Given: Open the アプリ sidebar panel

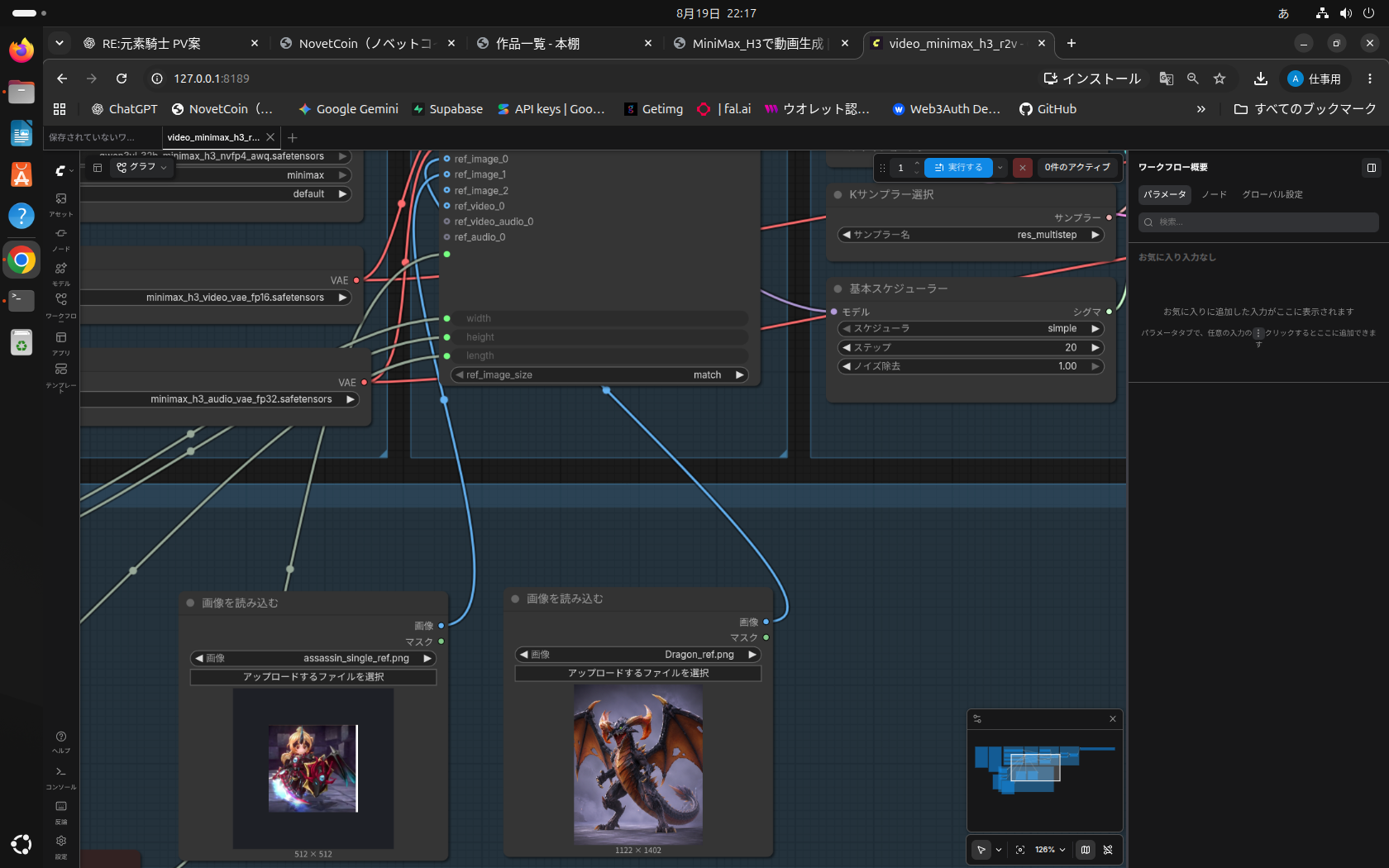Looking at the screenshot, I should point(61,342).
